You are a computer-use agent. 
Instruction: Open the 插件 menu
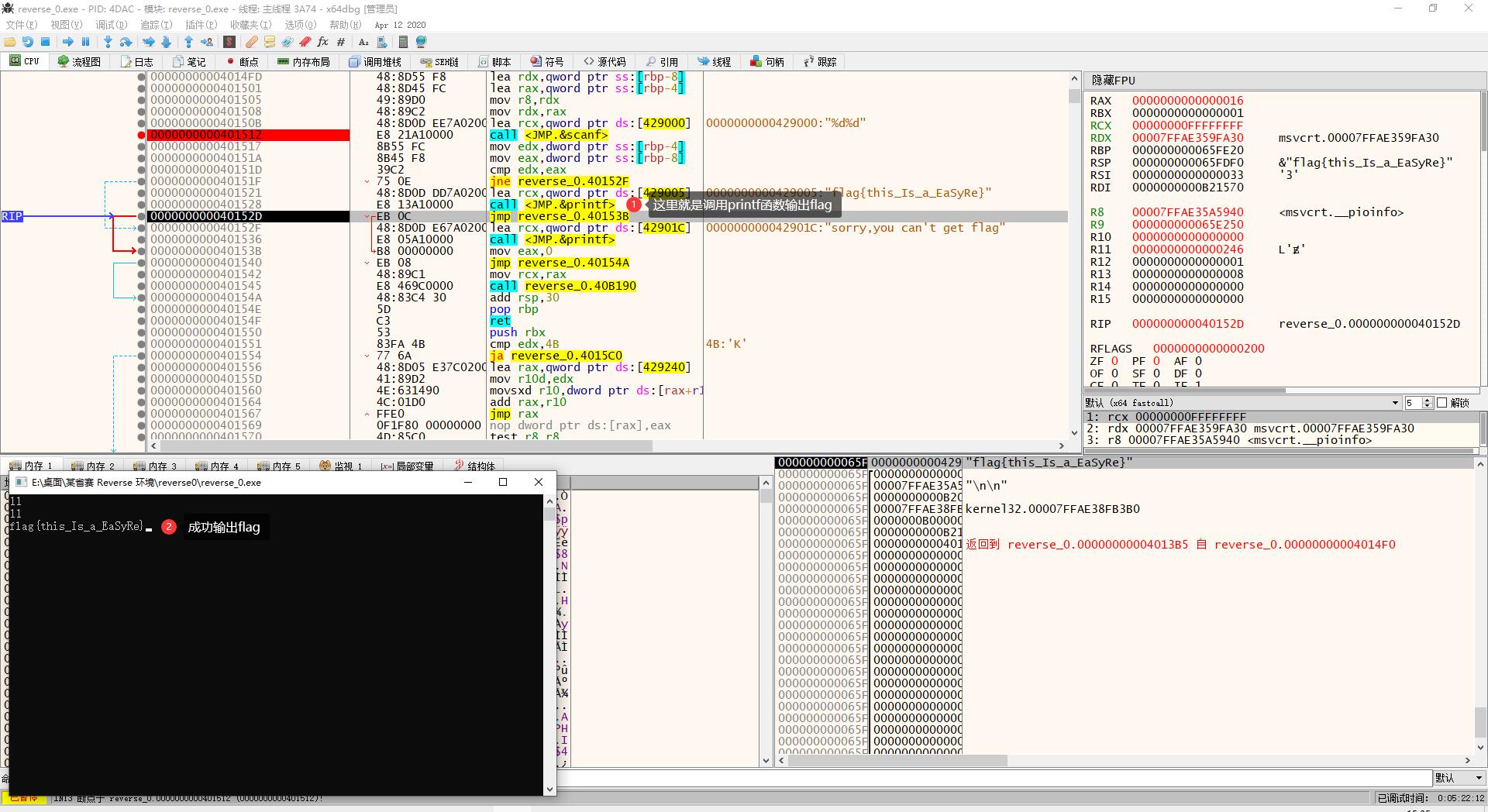tap(201, 25)
